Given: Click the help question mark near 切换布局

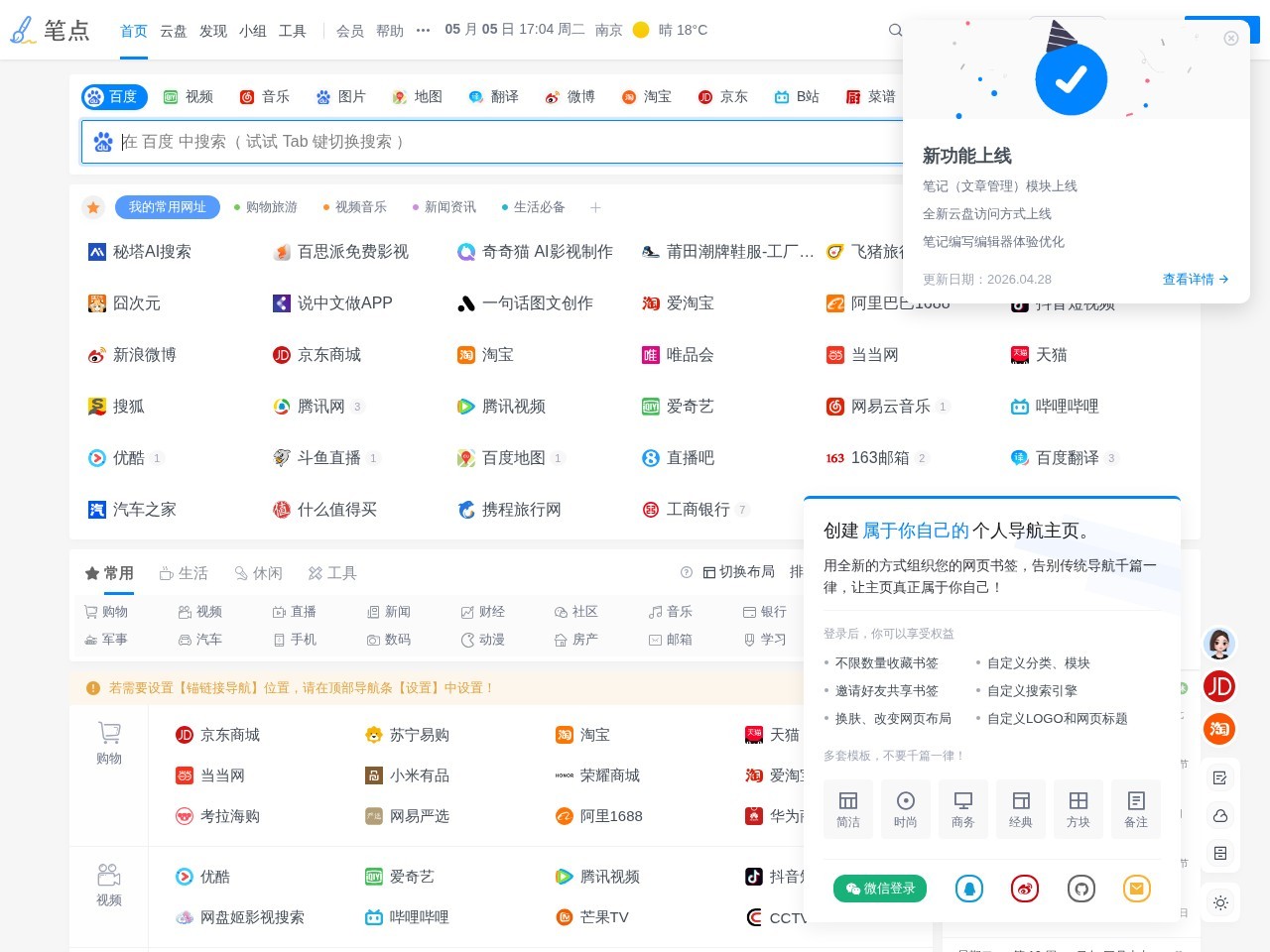Looking at the screenshot, I should tap(687, 572).
